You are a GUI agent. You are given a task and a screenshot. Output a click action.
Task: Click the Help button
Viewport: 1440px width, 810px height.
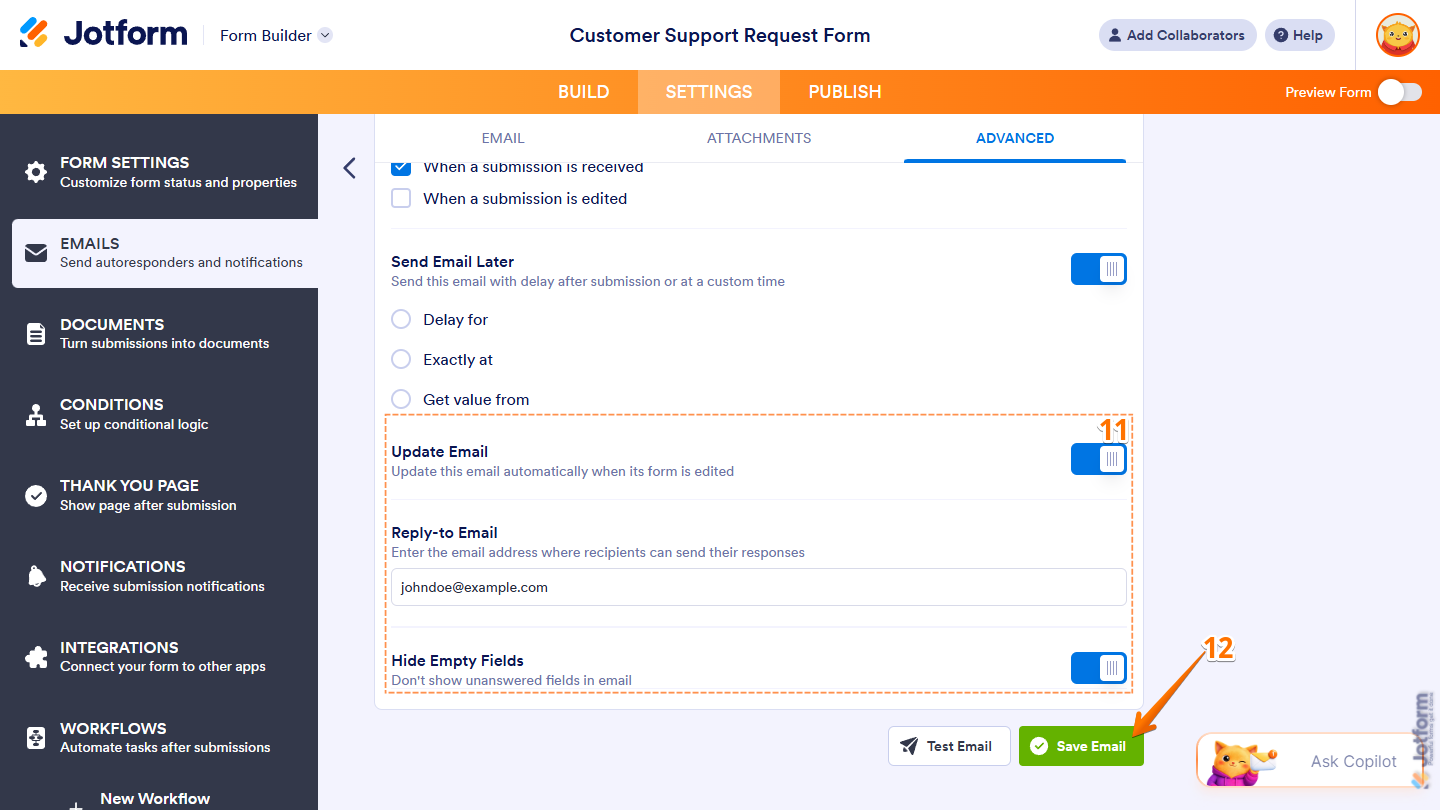(x=1299, y=35)
